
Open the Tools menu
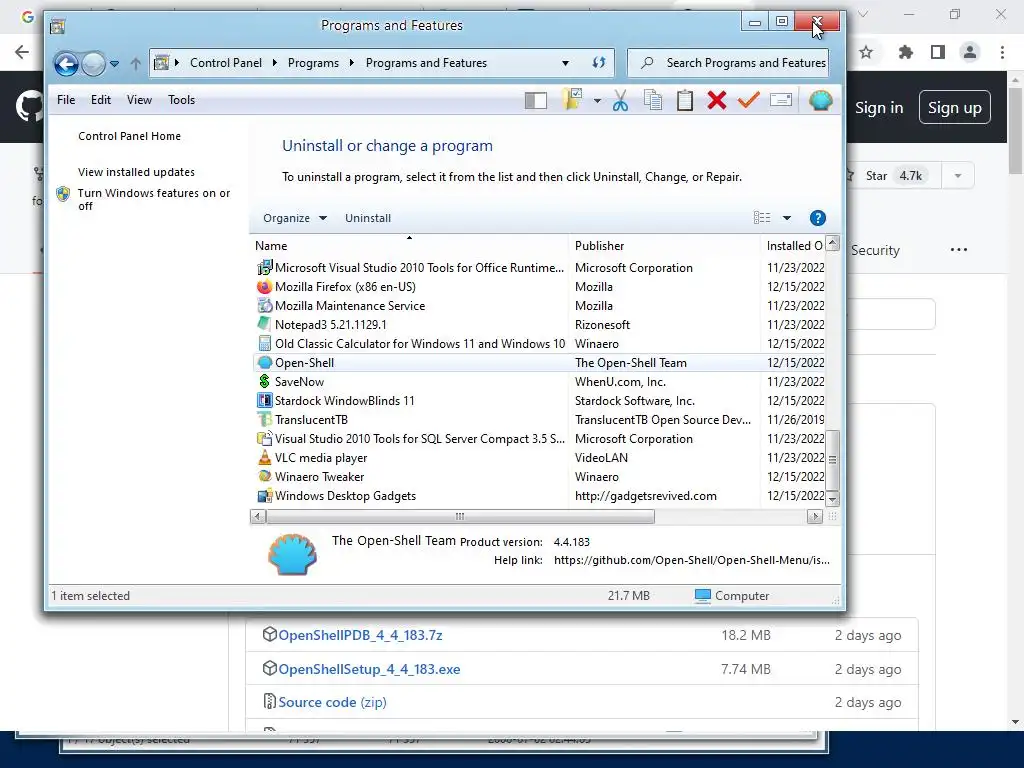click(x=182, y=100)
